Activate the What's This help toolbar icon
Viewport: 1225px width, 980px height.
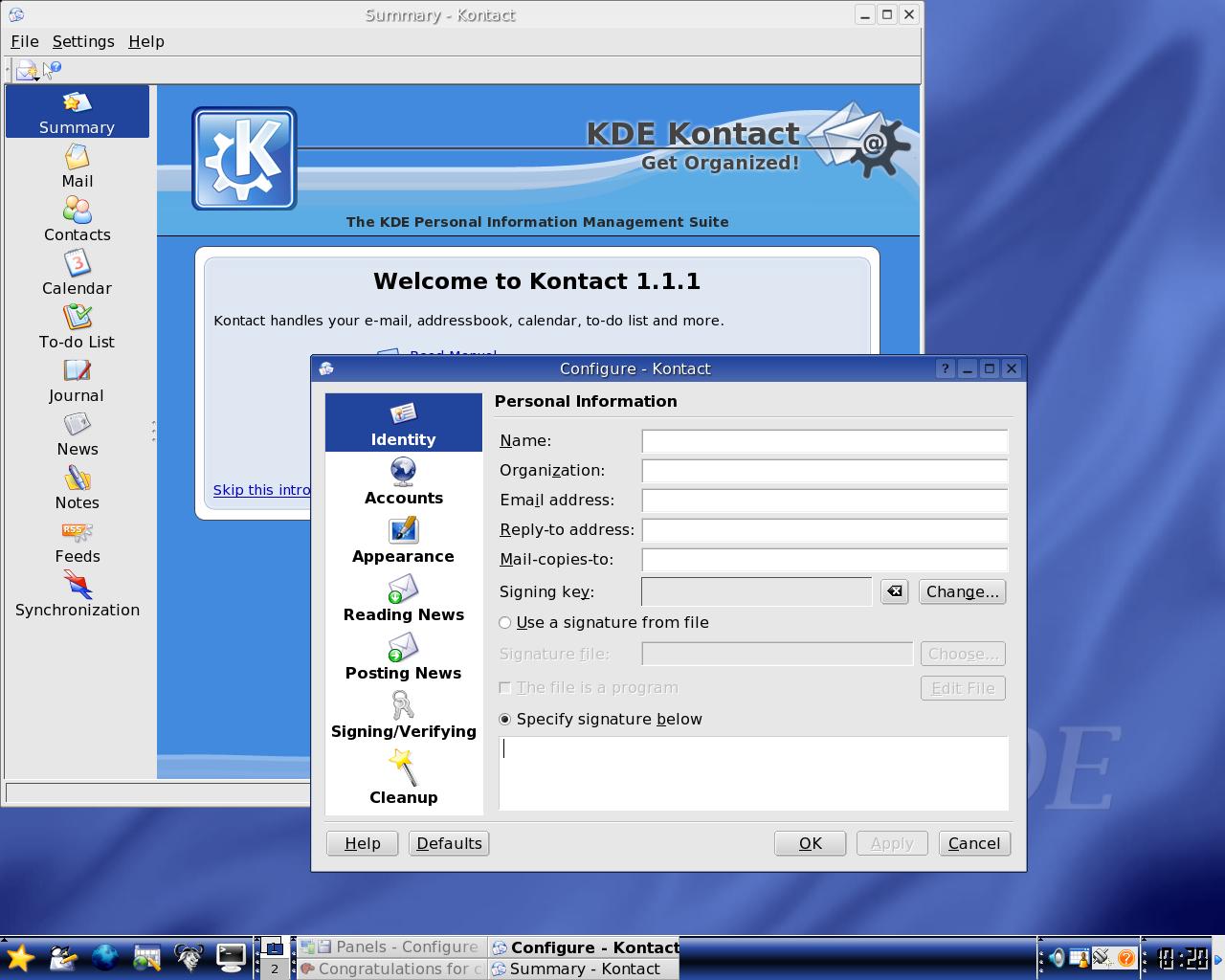pyautogui.click(x=52, y=69)
